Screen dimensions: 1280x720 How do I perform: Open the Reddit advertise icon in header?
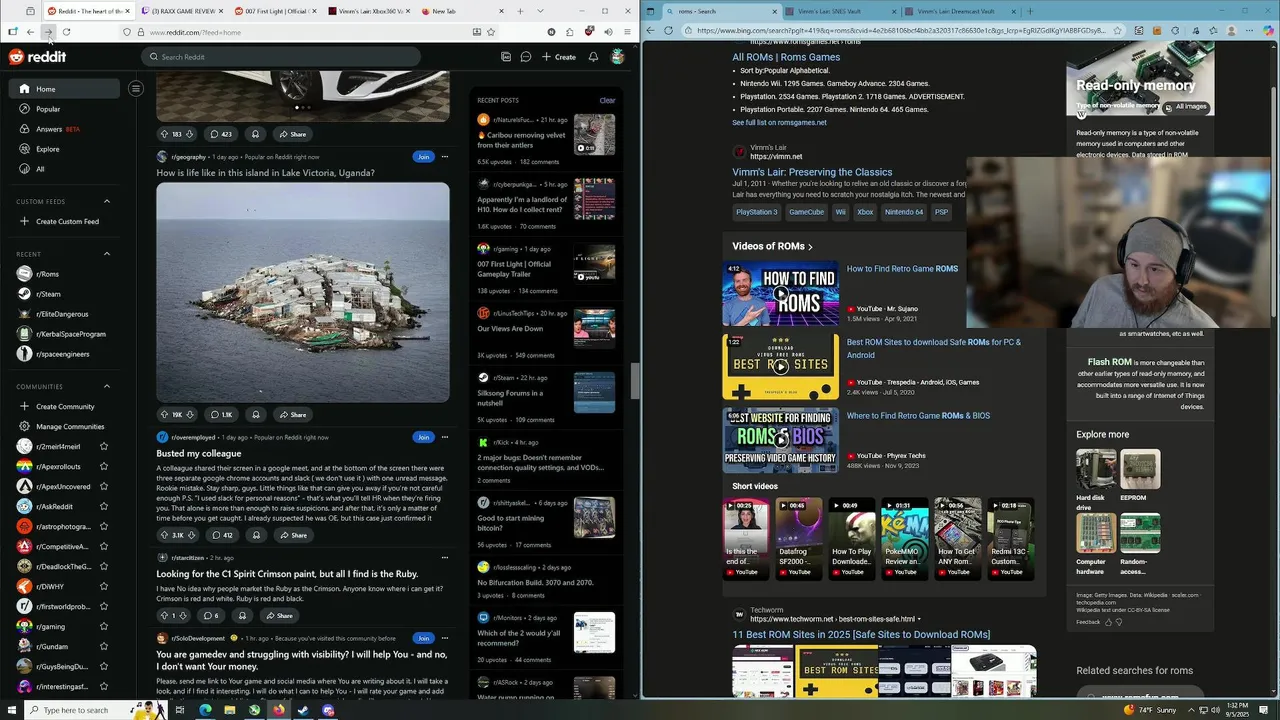(506, 57)
